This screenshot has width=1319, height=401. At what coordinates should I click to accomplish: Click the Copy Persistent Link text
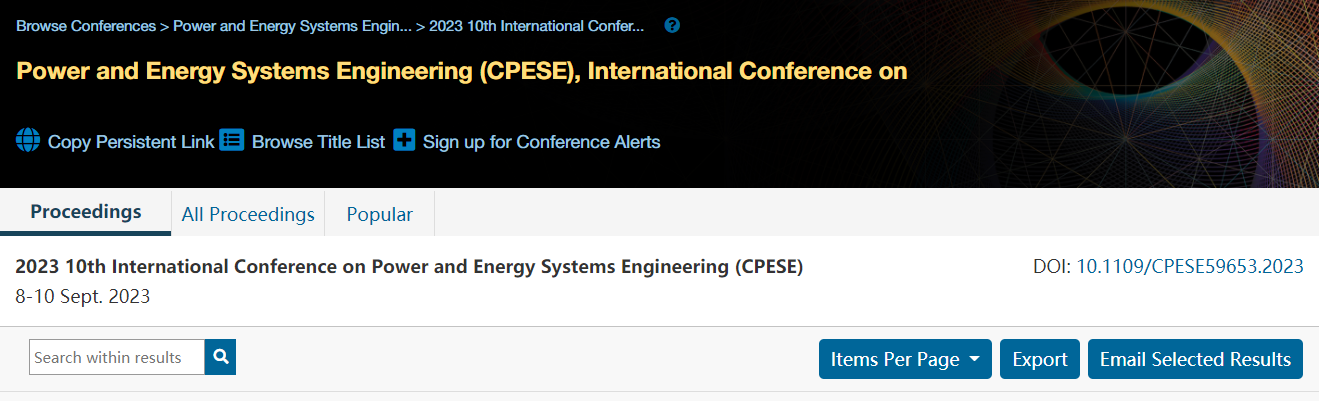click(131, 142)
